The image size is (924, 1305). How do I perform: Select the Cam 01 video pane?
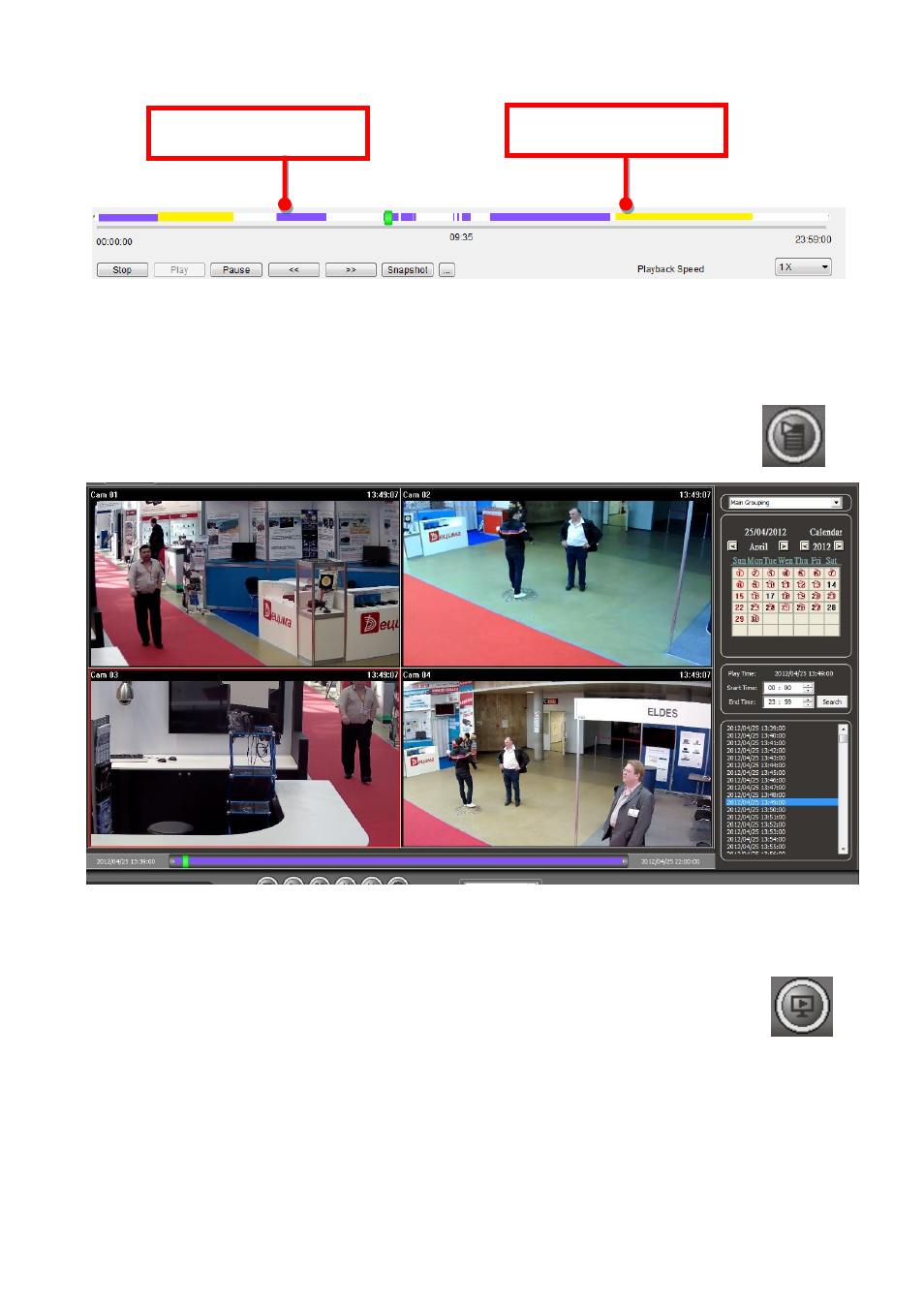click(244, 578)
